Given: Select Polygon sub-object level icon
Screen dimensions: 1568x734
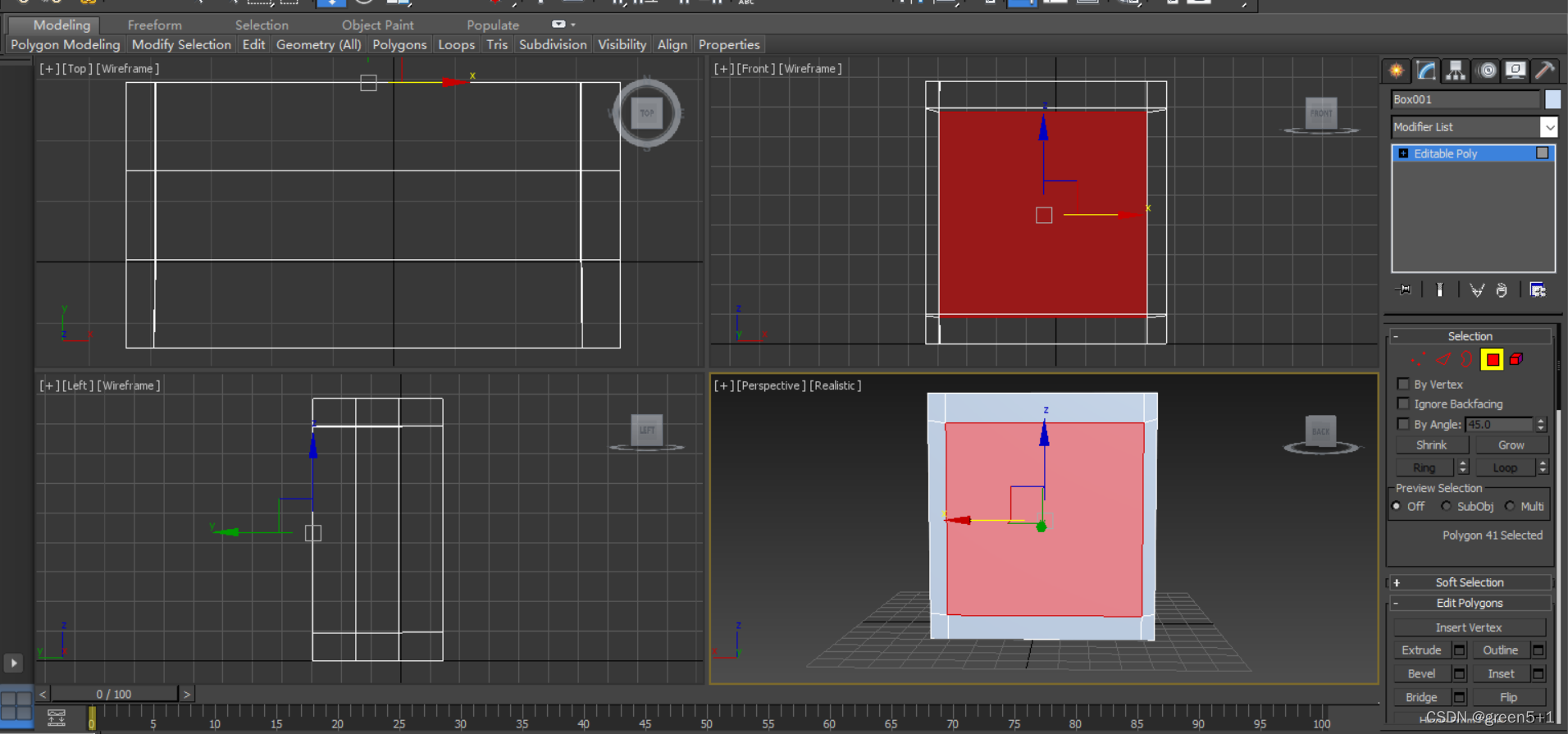Looking at the screenshot, I should pyautogui.click(x=1493, y=359).
